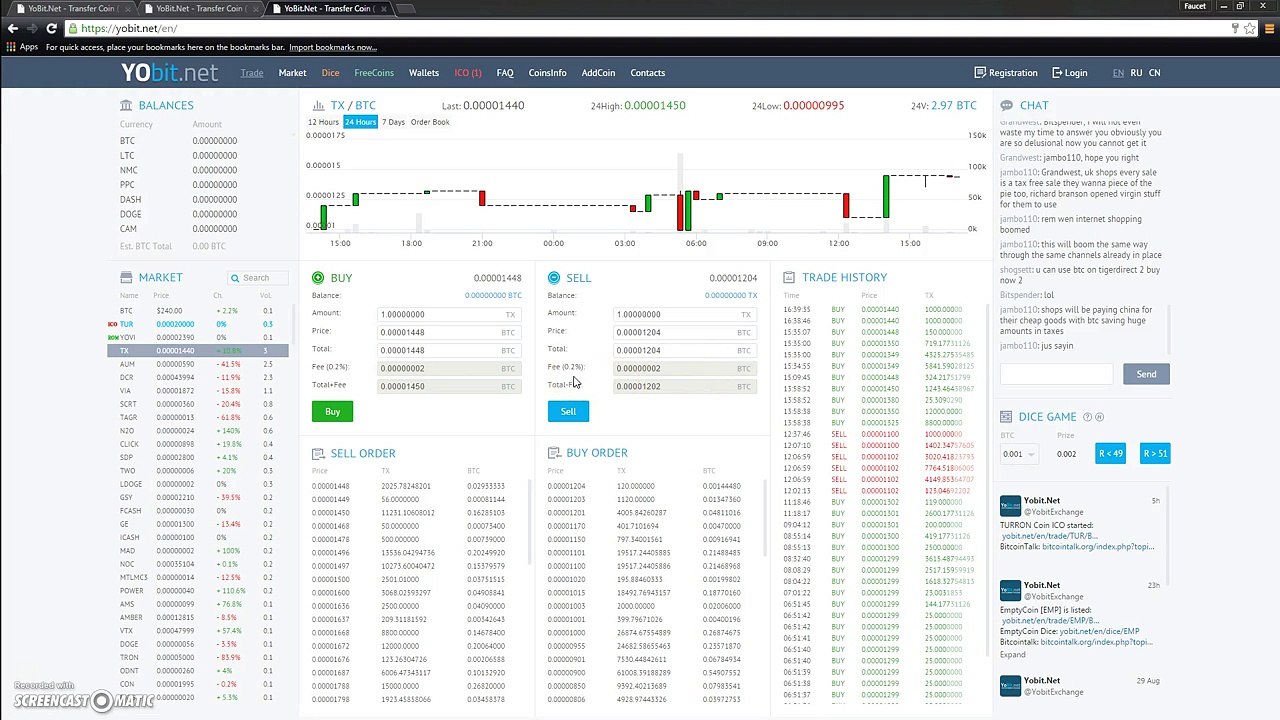Click the blue Sell button
This screenshot has height=720, width=1280.
point(568,411)
